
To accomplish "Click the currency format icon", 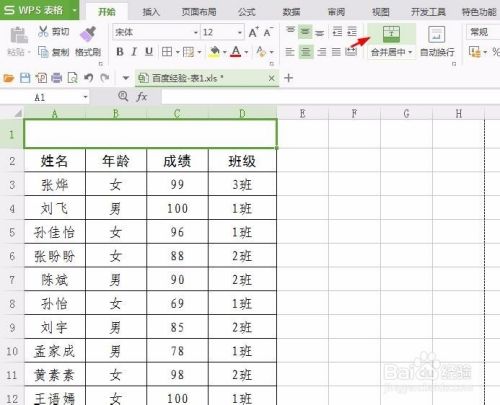I will click(475, 52).
